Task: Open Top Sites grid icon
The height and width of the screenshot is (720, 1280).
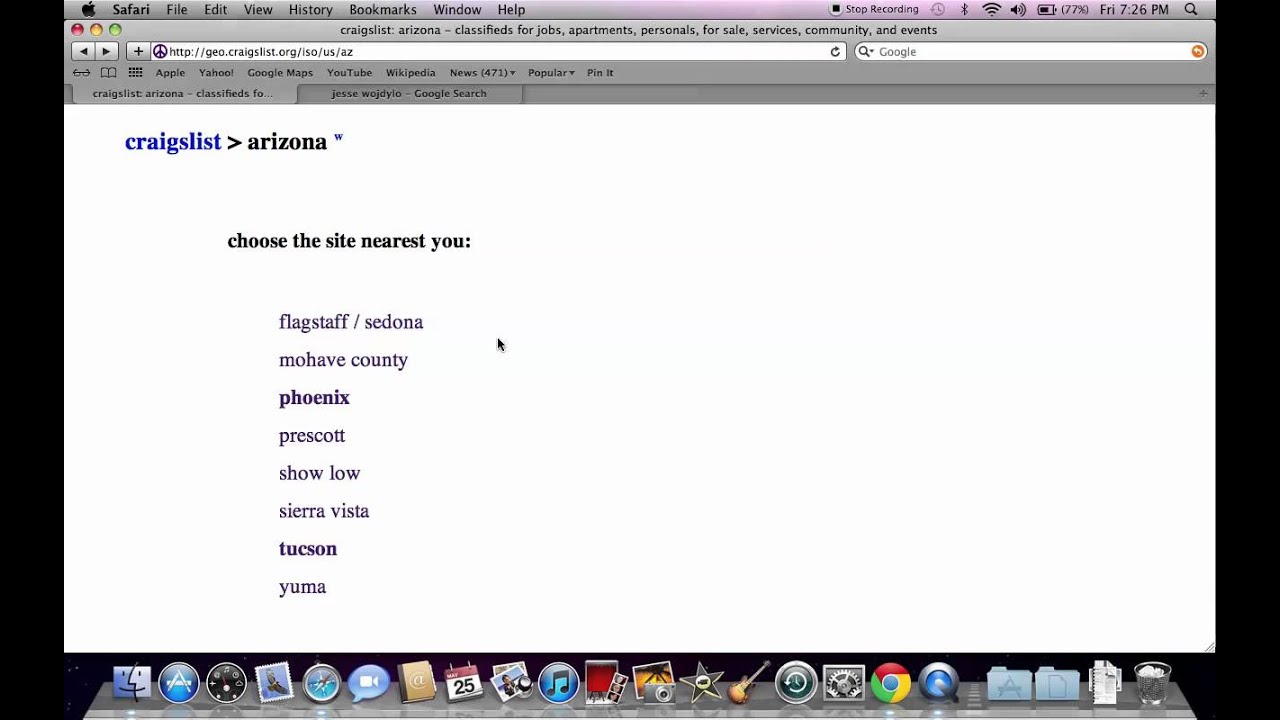Action: (x=135, y=72)
